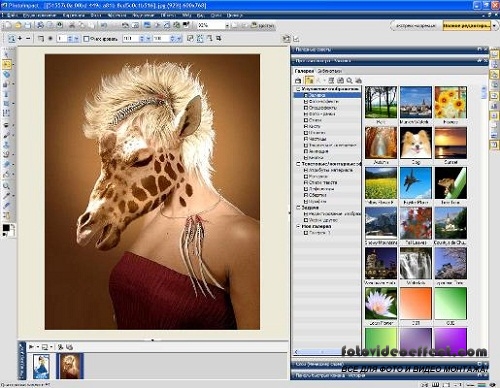Click the Save floppy disk icon
Viewport: 500px width, 388px height.
point(28,25)
